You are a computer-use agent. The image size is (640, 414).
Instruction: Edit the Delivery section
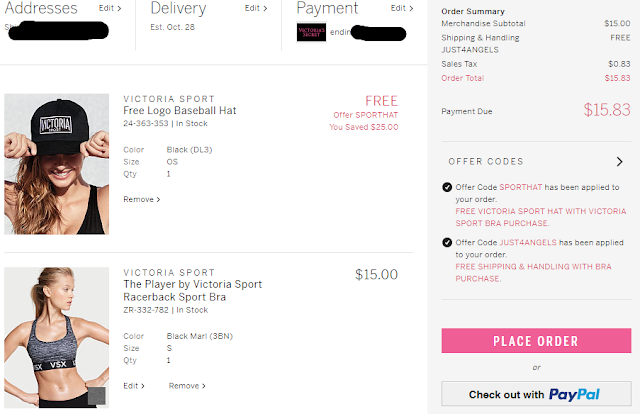click(x=256, y=8)
